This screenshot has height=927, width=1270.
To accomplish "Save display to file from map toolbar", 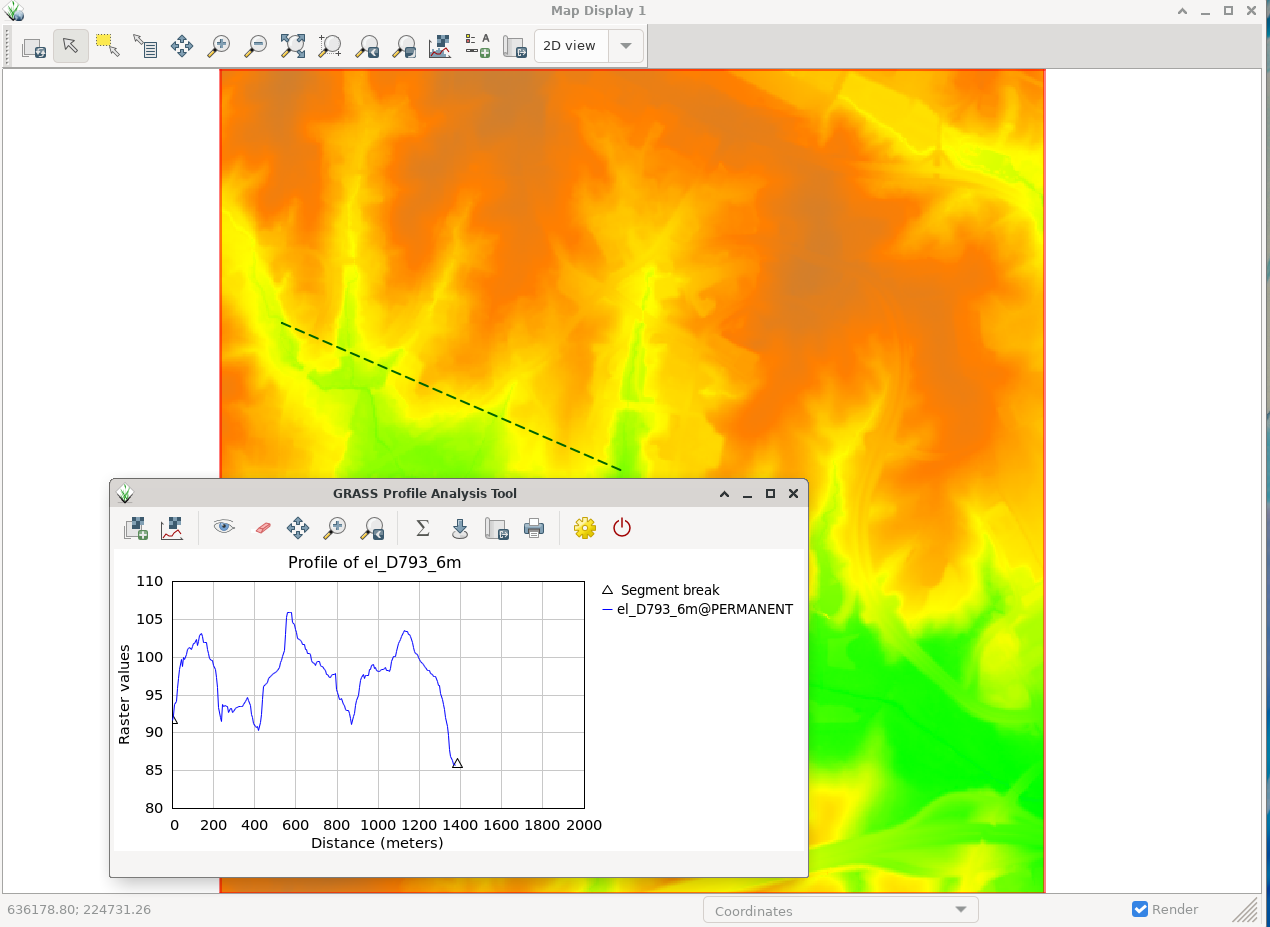I will (x=514, y=46).
